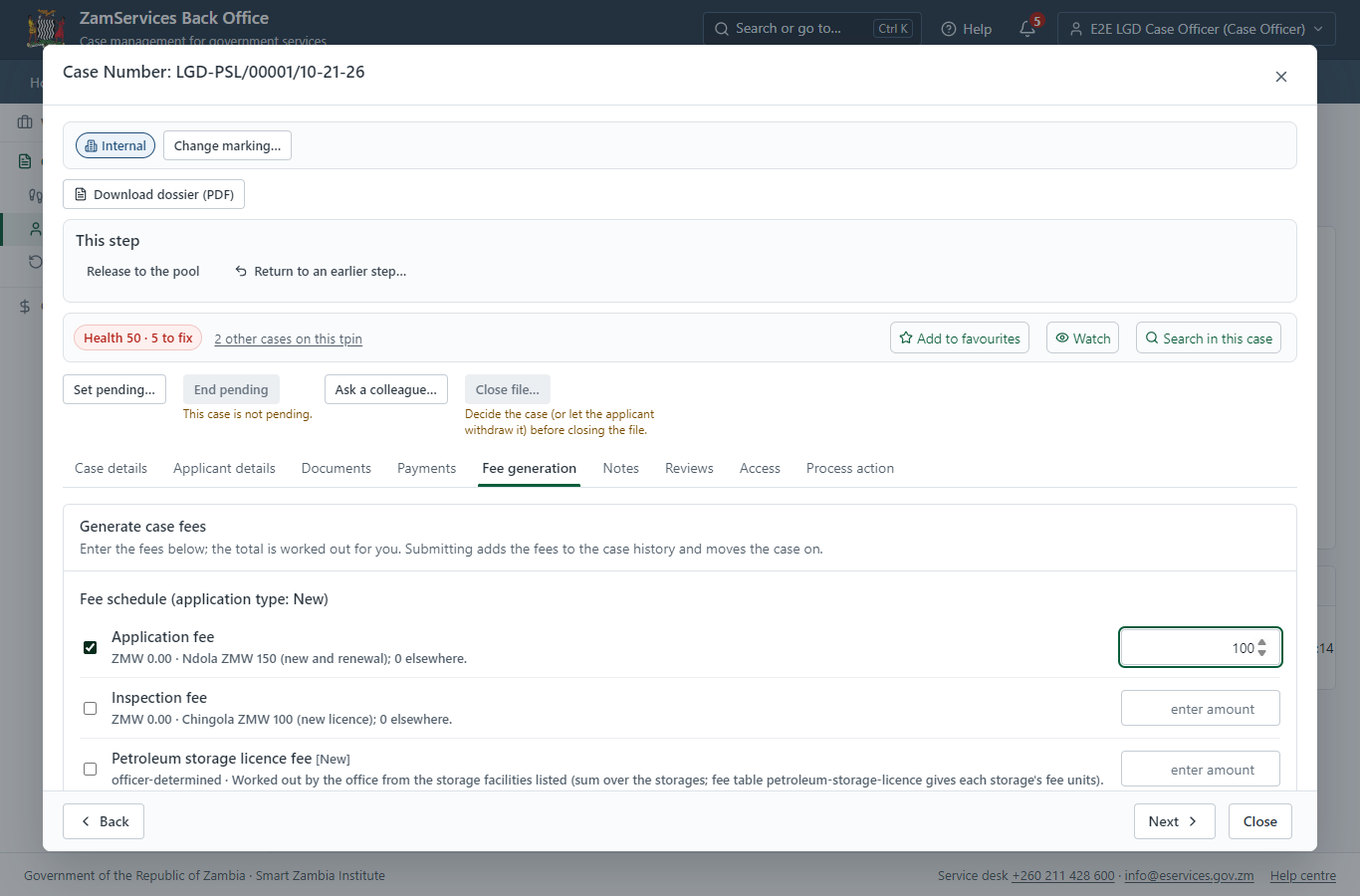1360x896 pixels.
Task: Click the info@eservices.gov.zm email link
Action: click(1189, 875)
